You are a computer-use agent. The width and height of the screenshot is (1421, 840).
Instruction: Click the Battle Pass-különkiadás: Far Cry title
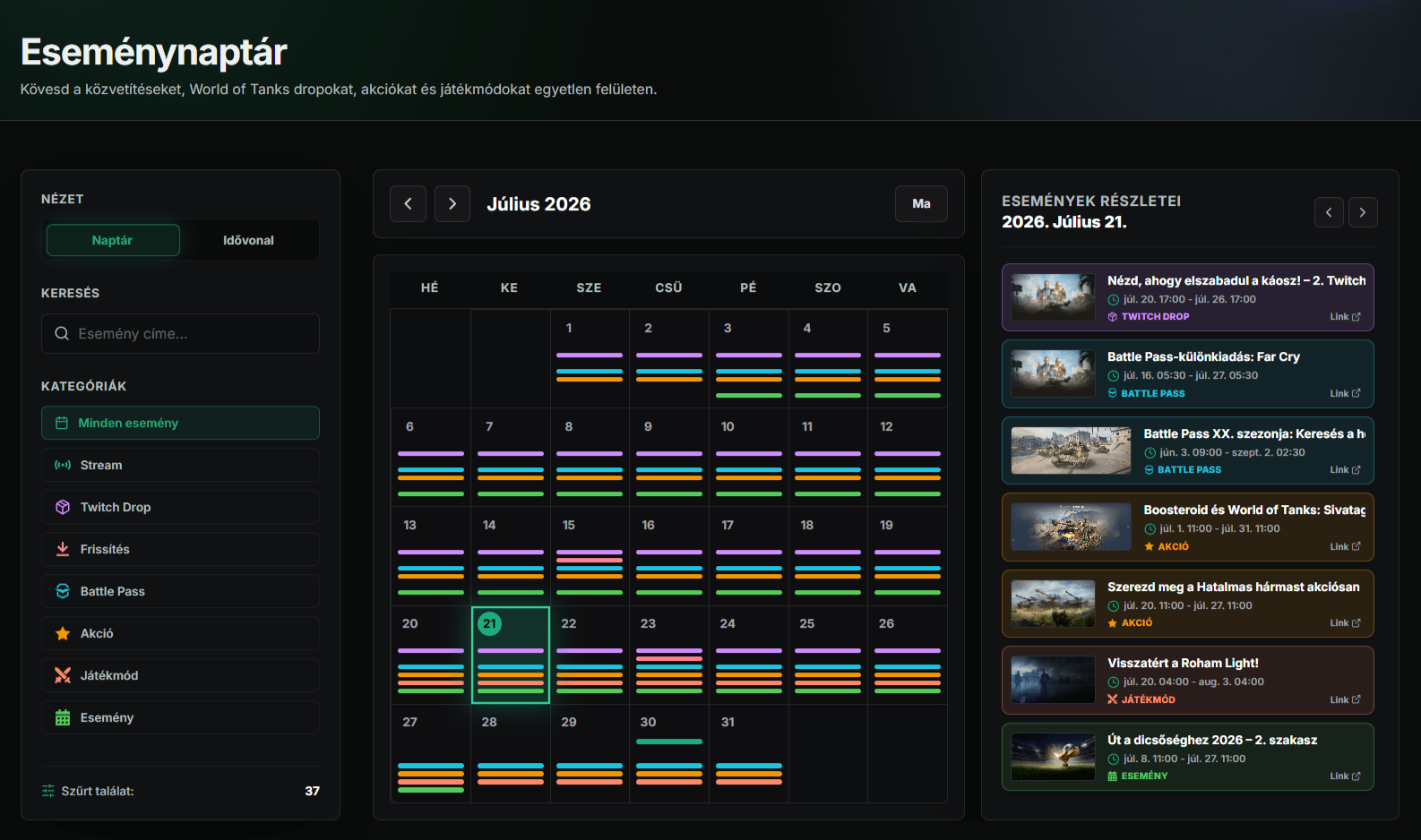1203,356
